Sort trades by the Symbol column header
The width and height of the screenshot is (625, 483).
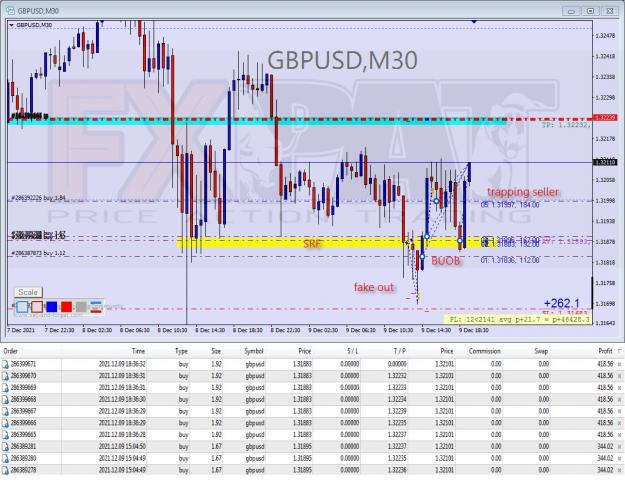pyautogui.click(x=254, y=351)
